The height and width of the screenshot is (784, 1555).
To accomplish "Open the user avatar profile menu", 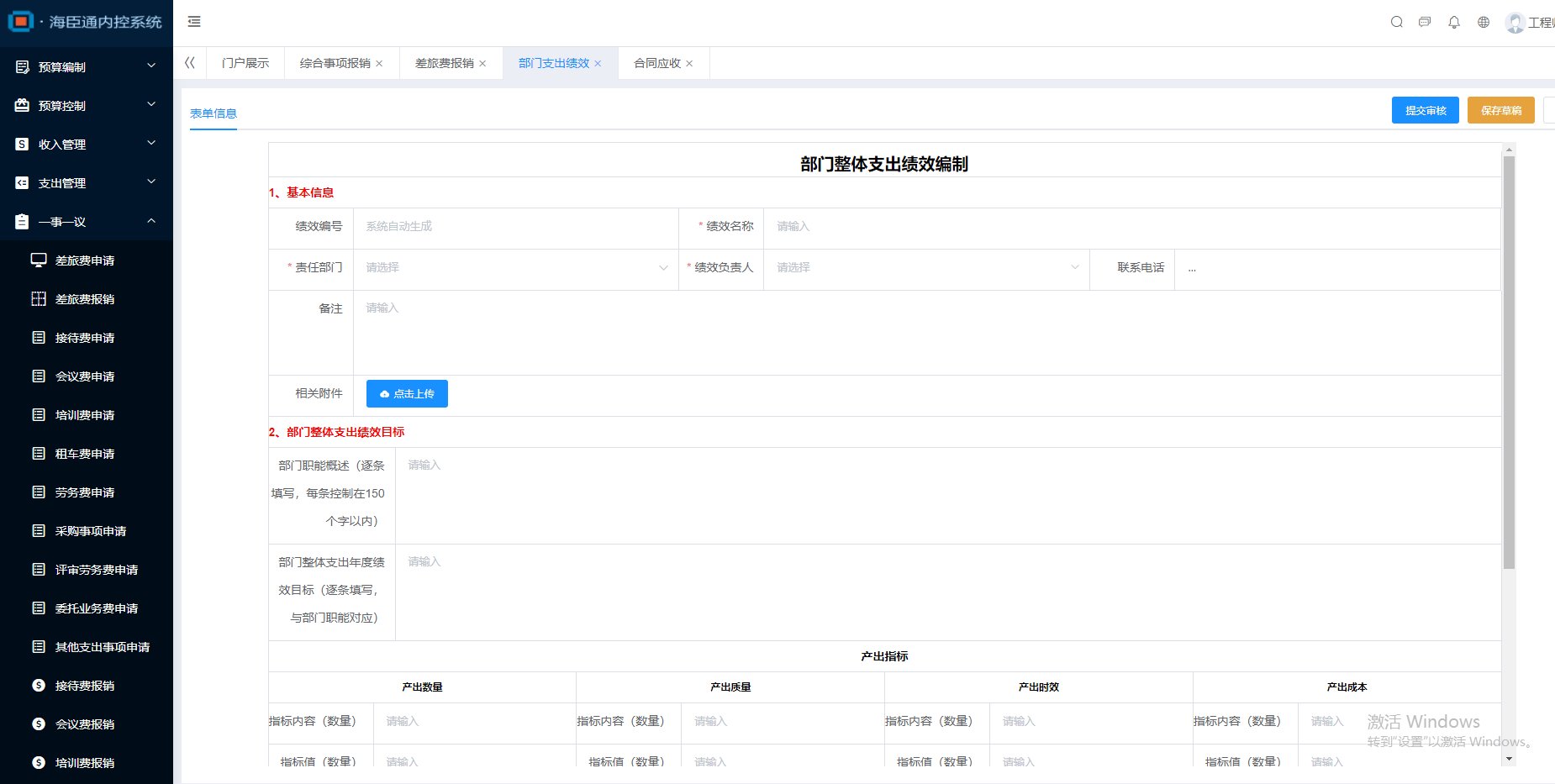I will point(1515,22).
